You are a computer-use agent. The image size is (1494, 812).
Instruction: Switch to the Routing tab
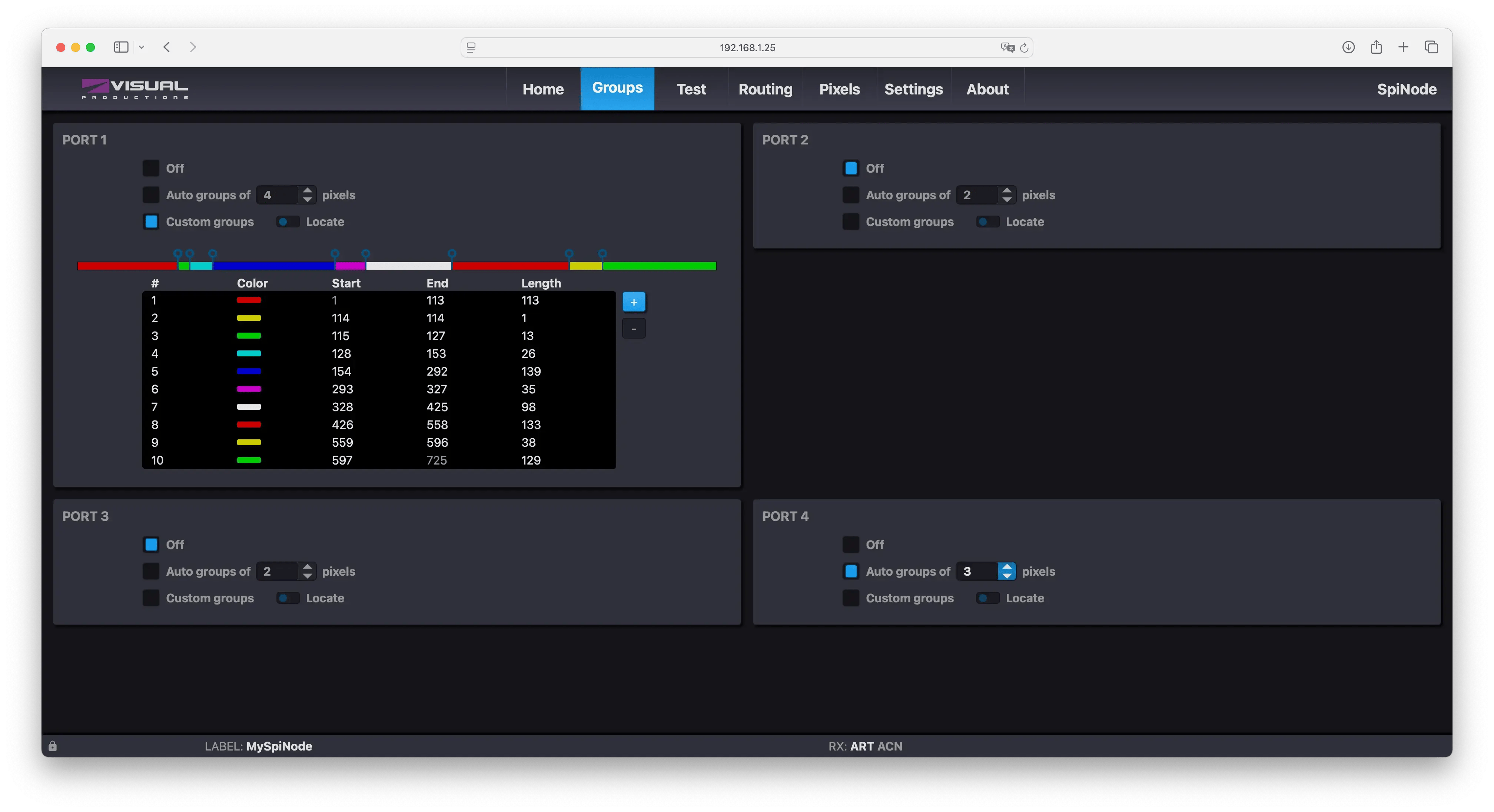pyautogui.click(x=765, y=89)
